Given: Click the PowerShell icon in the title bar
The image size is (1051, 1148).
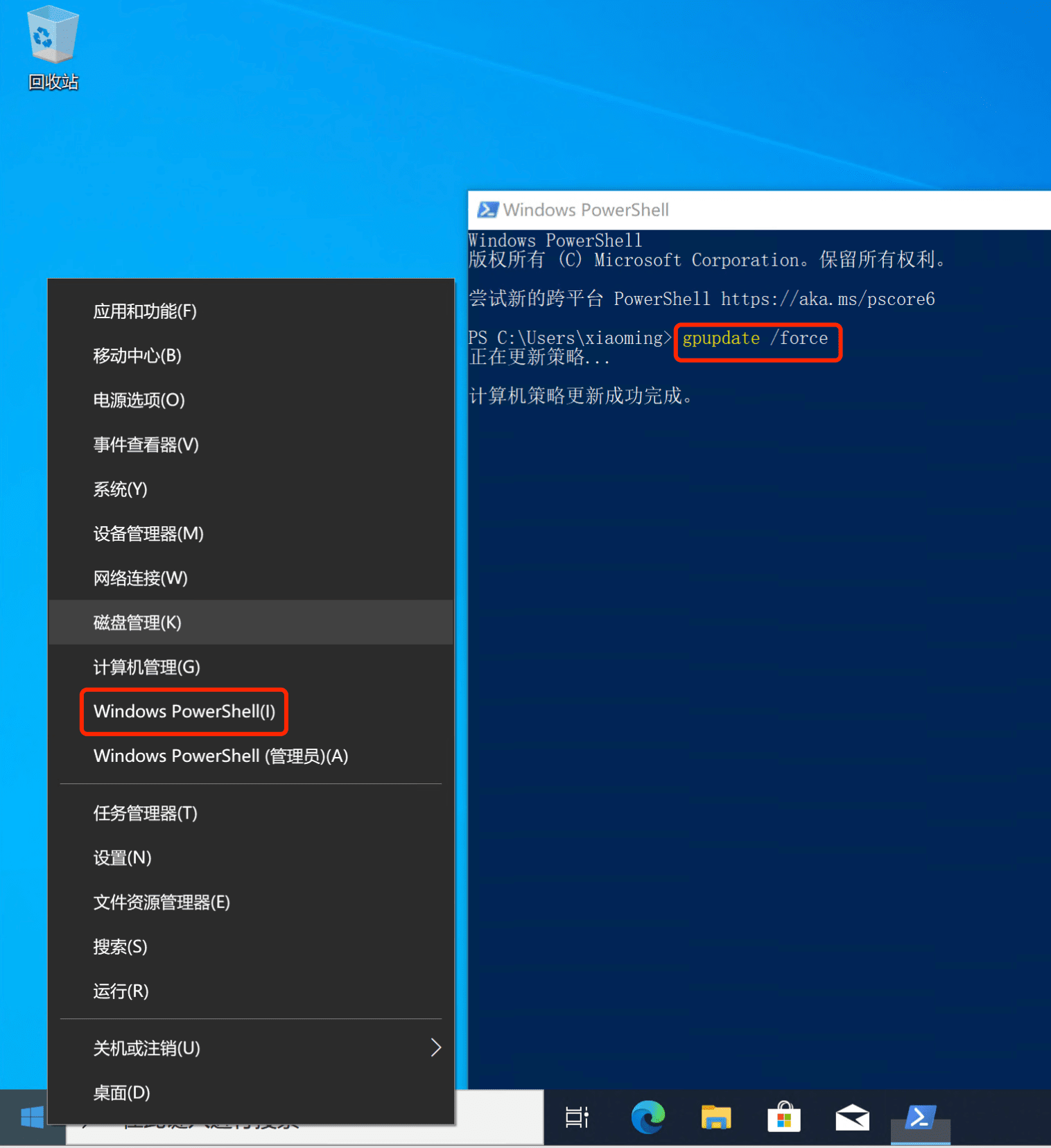Looking at the screenshot, I should [487, 209].
